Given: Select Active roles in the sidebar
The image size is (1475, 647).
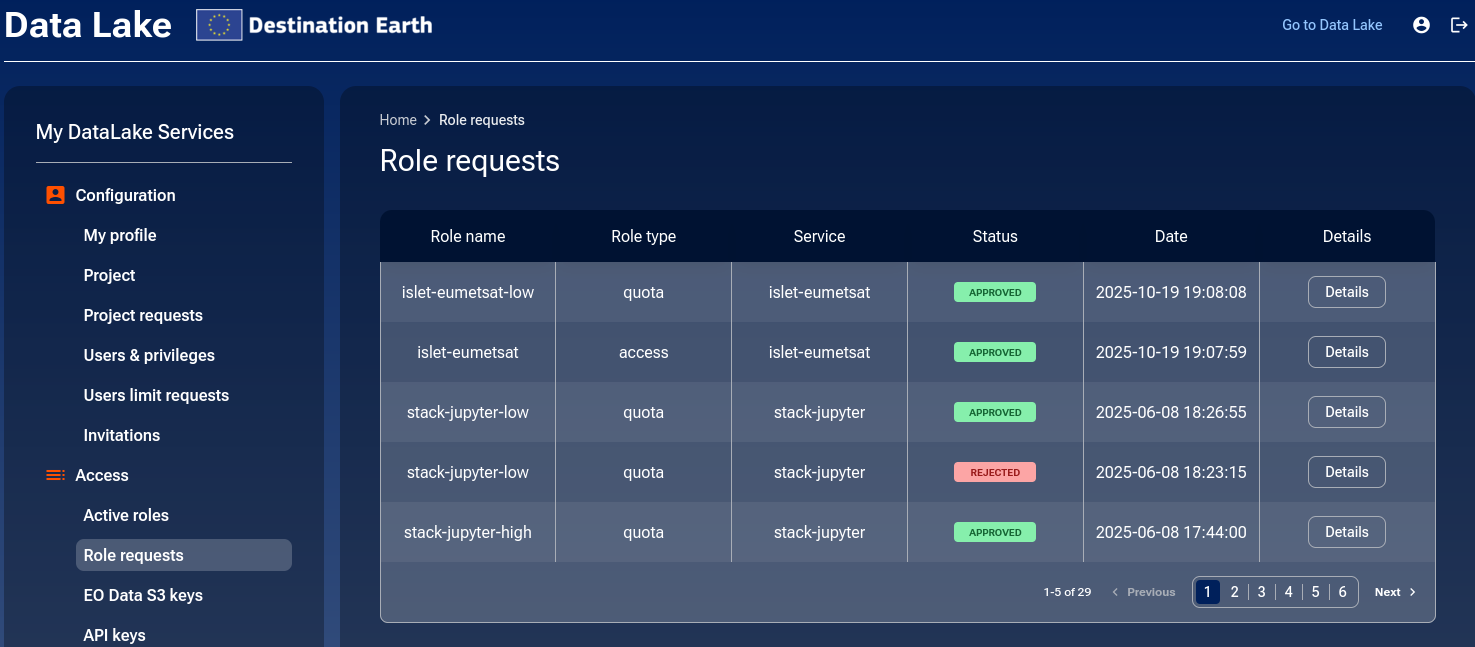Looking at the screenshot, I should point(126,515).
